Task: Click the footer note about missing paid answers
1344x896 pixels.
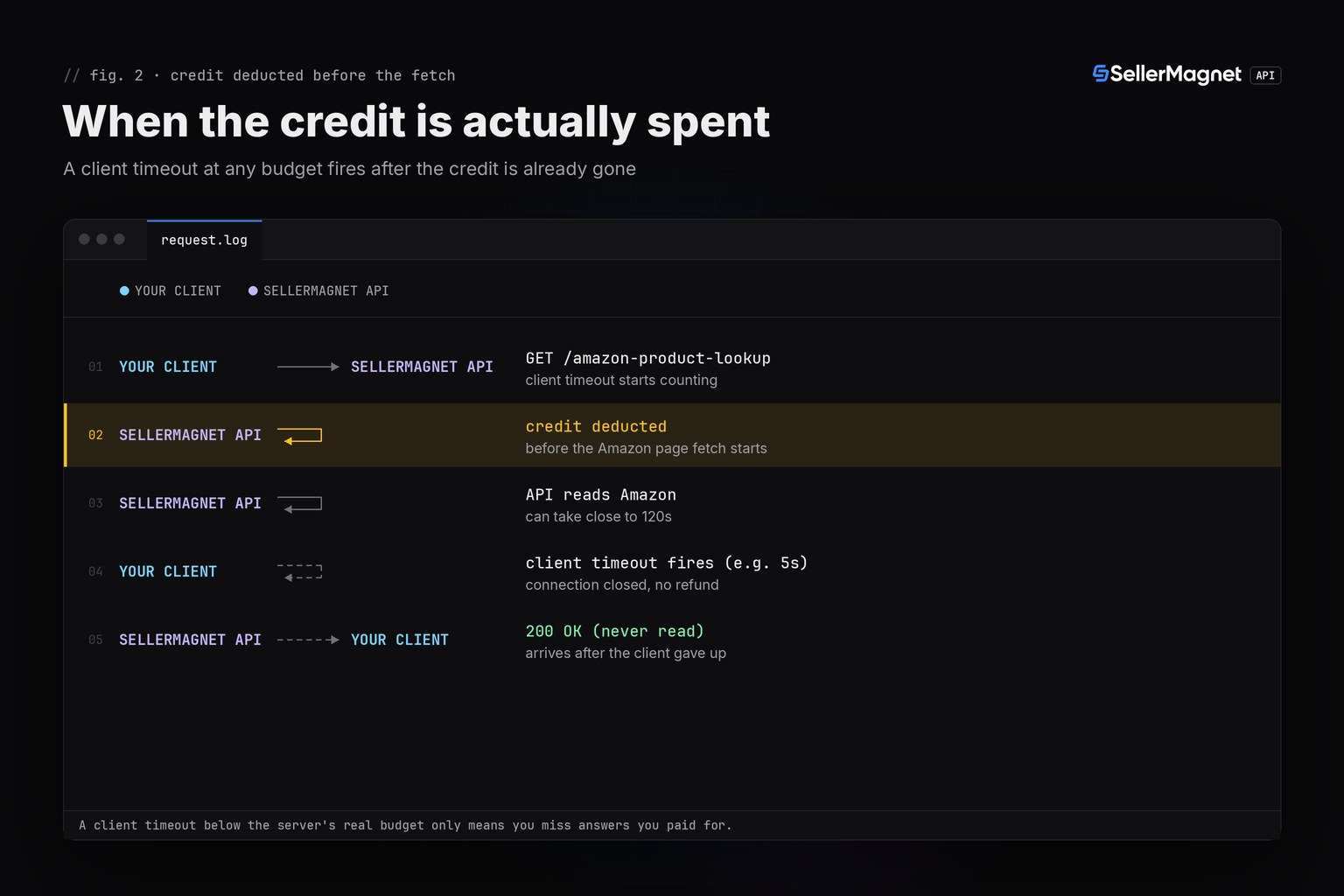Action: (405, 825)
